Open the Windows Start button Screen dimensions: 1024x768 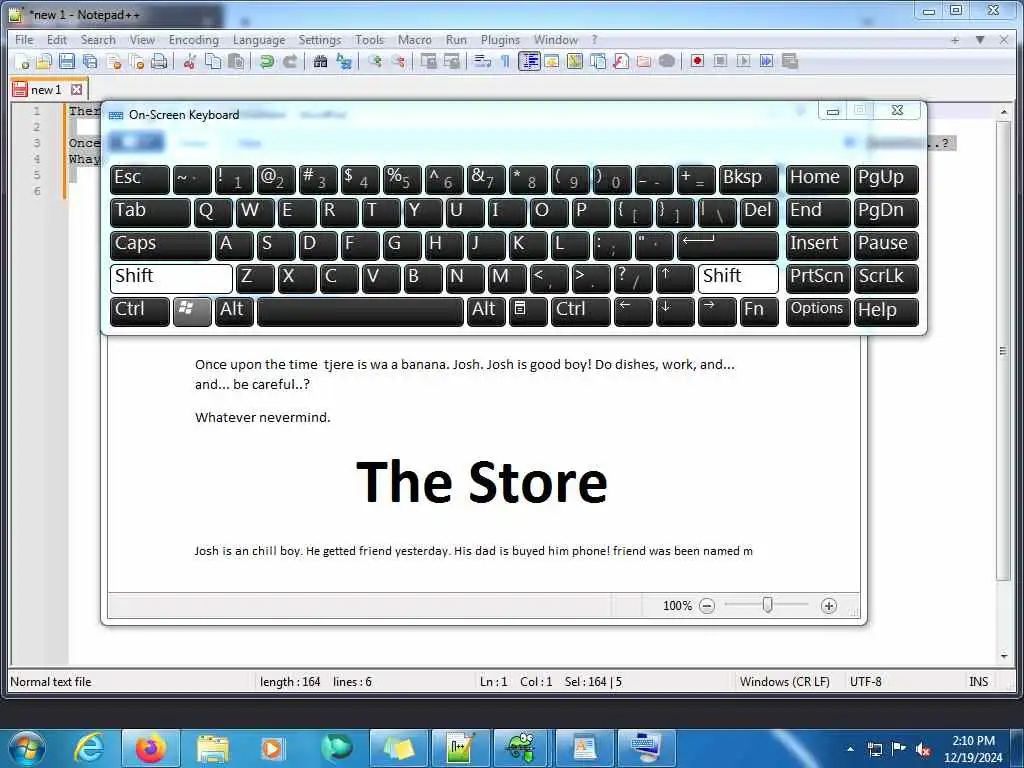coord(27,748)
